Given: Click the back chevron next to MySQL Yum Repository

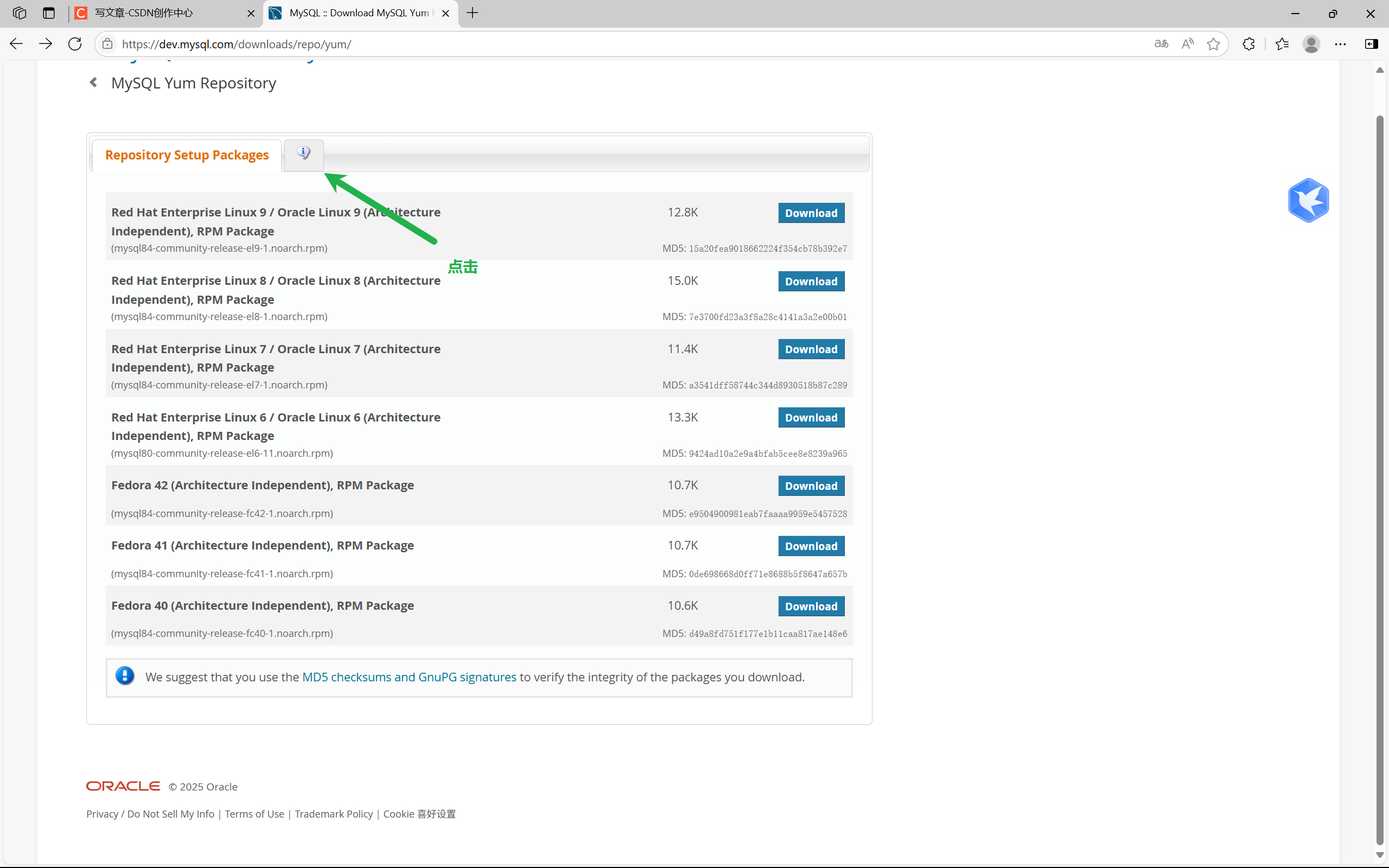Looking at the screenshot, I should [x=93, y=82].
